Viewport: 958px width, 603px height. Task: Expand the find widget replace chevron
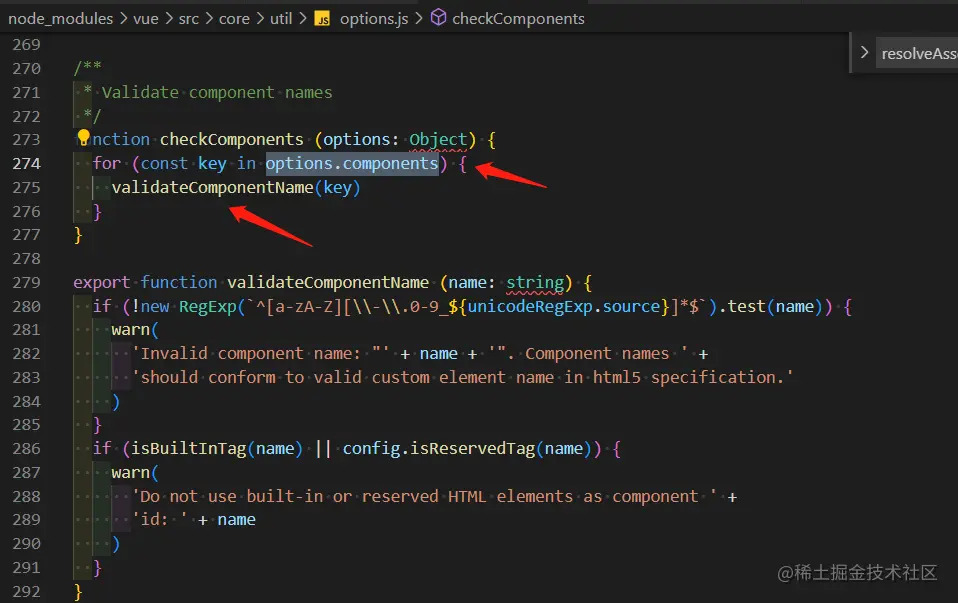[864, 53]
